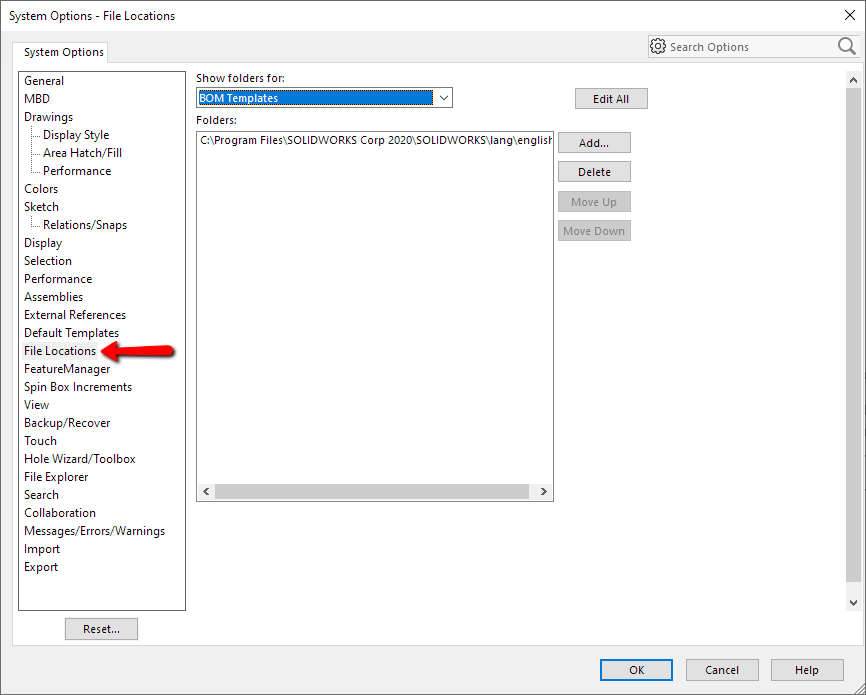Click the search magnifier icon
This screenshot has height=695, width=866.
point(847,46)
